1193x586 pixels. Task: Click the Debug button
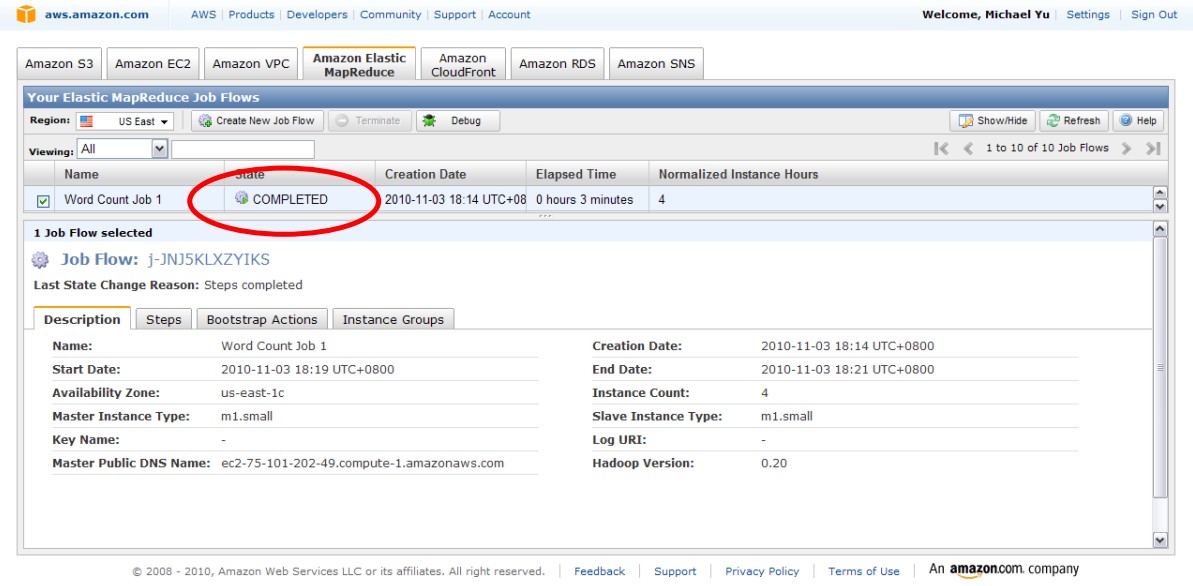click(x=458, y=121)
